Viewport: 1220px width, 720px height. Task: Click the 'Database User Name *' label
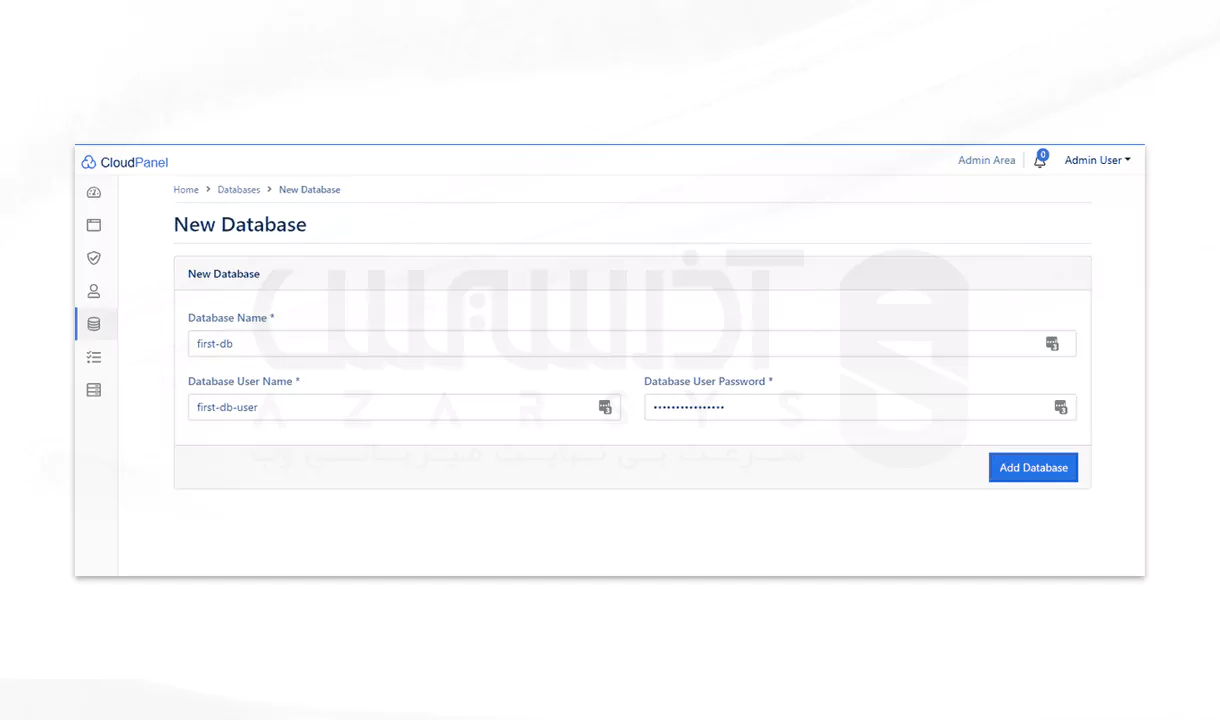[x=244, y=381]
